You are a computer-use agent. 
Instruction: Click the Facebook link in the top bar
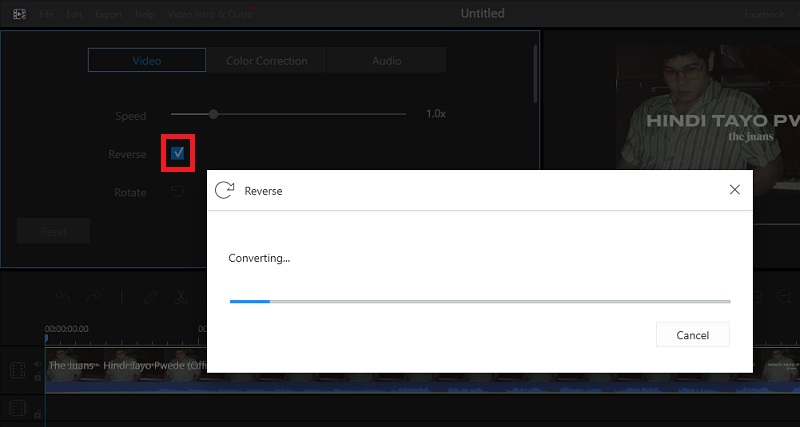(x=764, y=14)
